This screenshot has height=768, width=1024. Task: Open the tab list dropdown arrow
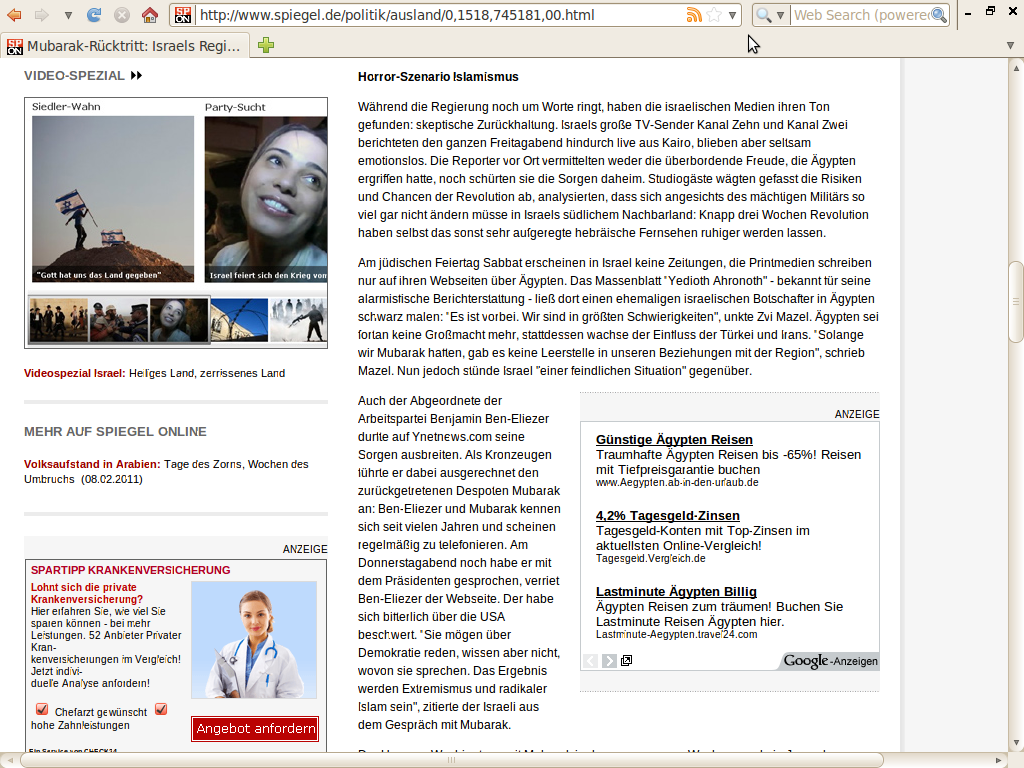1010,46
